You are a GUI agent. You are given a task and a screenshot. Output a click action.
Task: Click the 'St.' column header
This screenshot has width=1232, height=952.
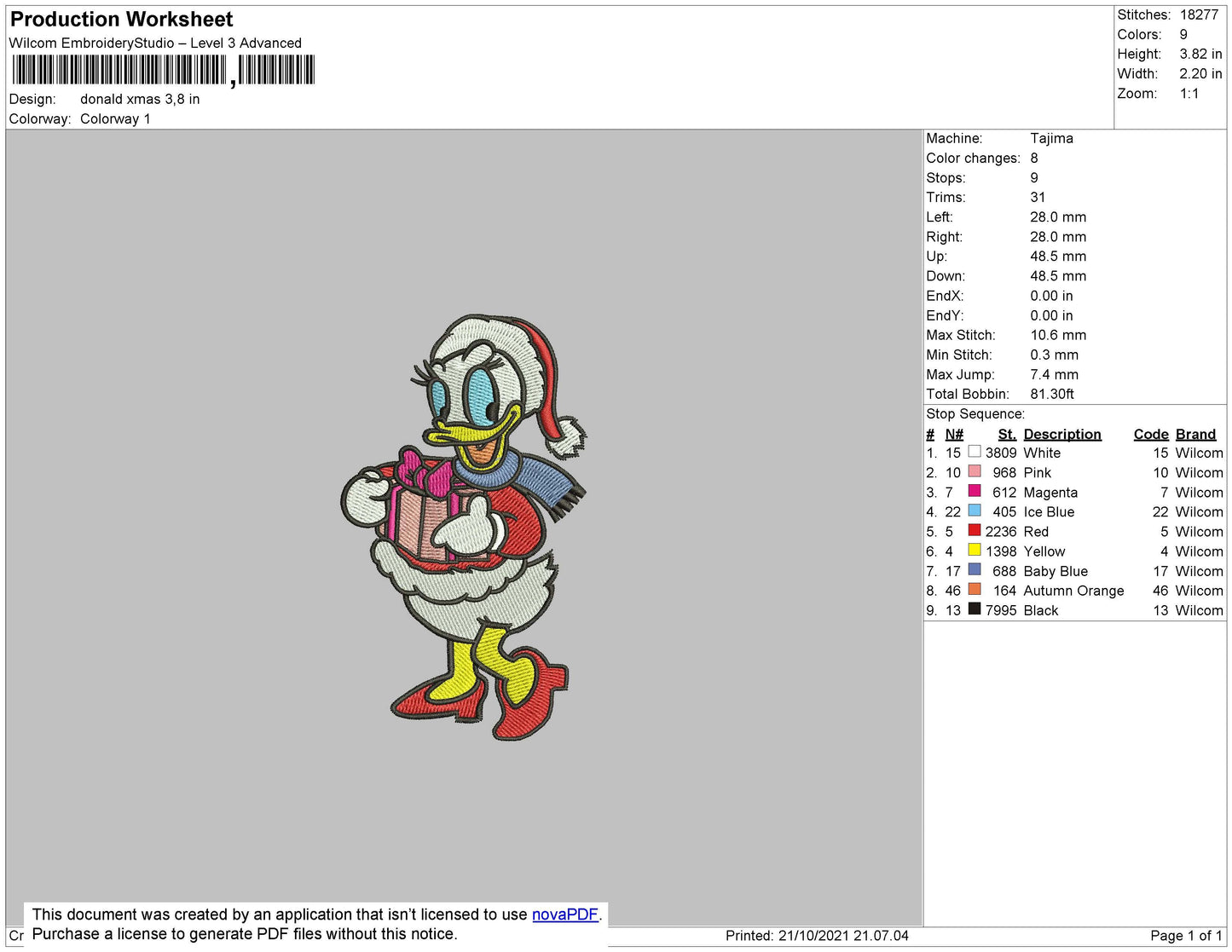[x=1007, y=435]
